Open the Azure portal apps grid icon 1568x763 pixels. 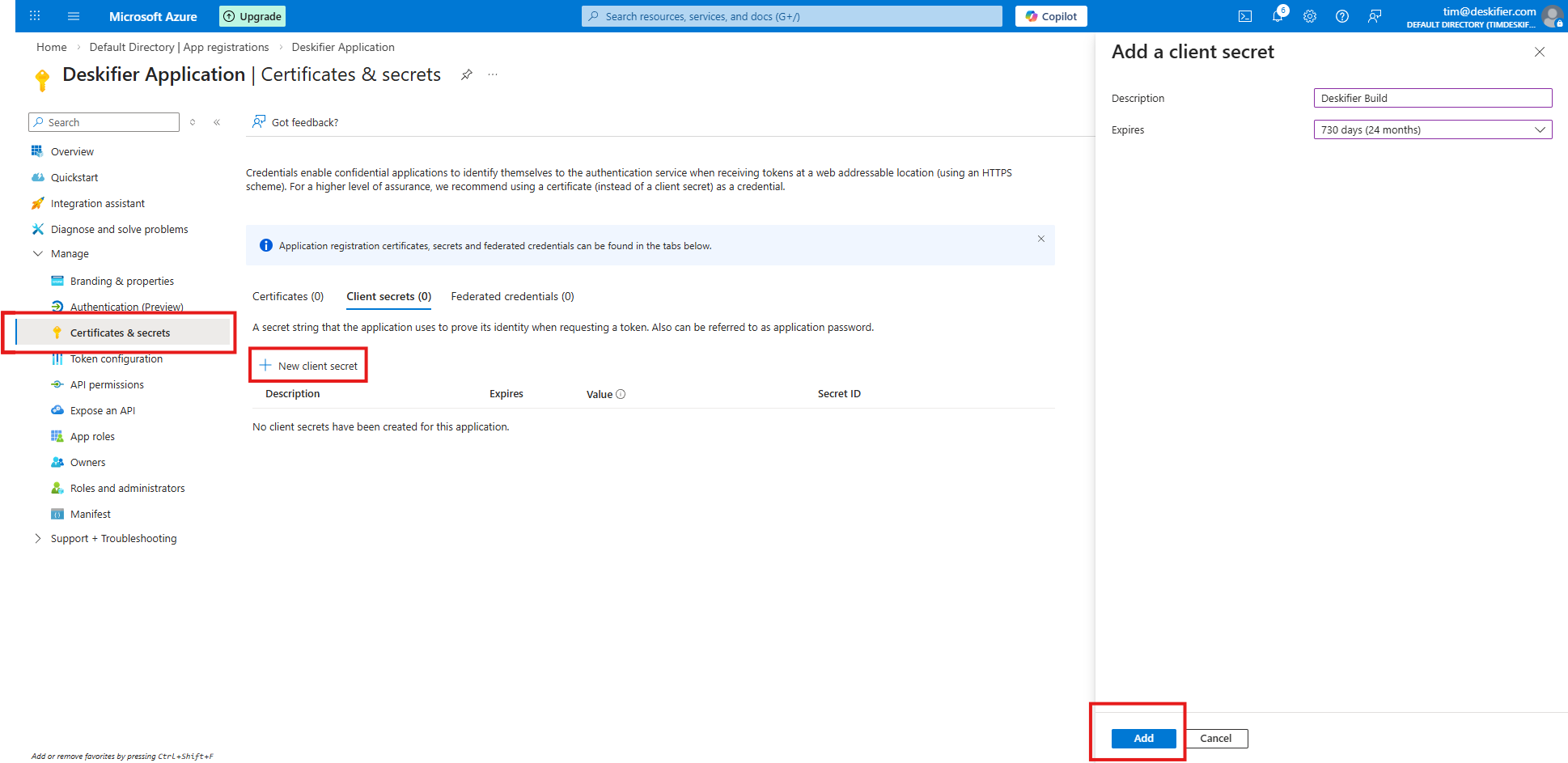click(35, 16)
